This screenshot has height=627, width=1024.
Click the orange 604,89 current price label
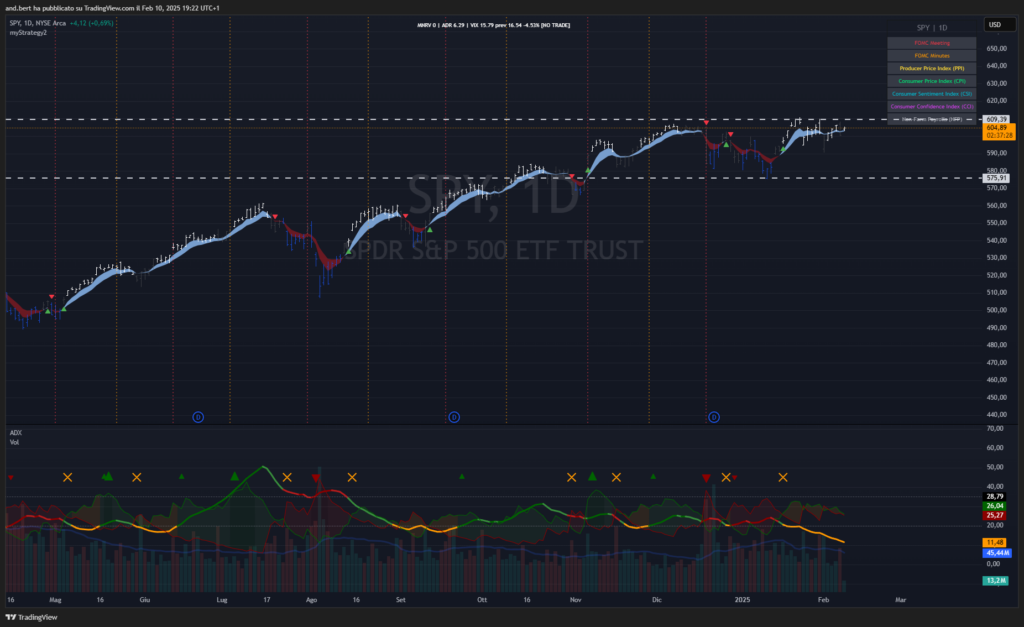click(996, 128)
